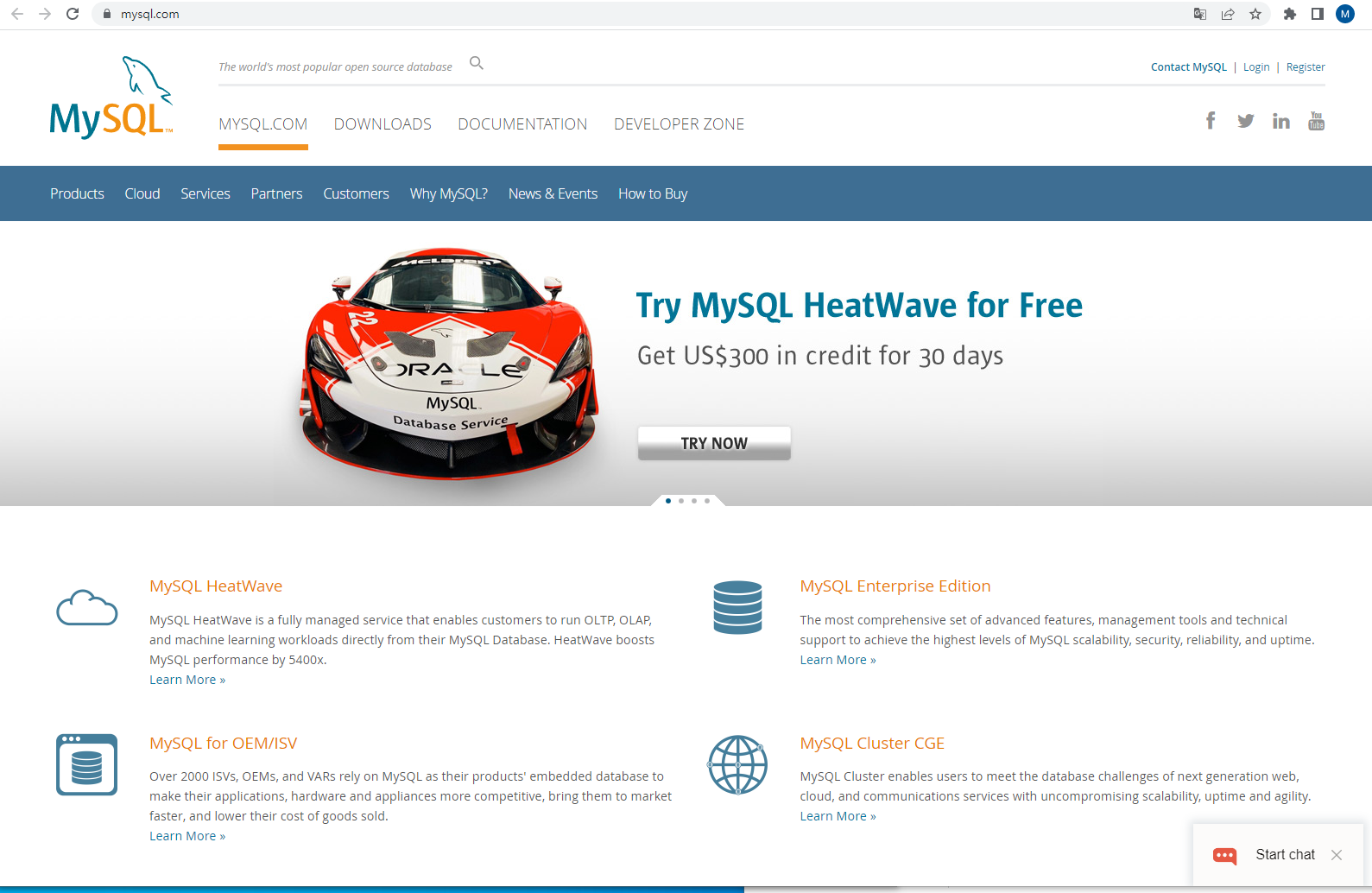The height and width of the screenshot is (893, 1372).
Task: Open the How to Buy menu item
Action: point(653,193)
